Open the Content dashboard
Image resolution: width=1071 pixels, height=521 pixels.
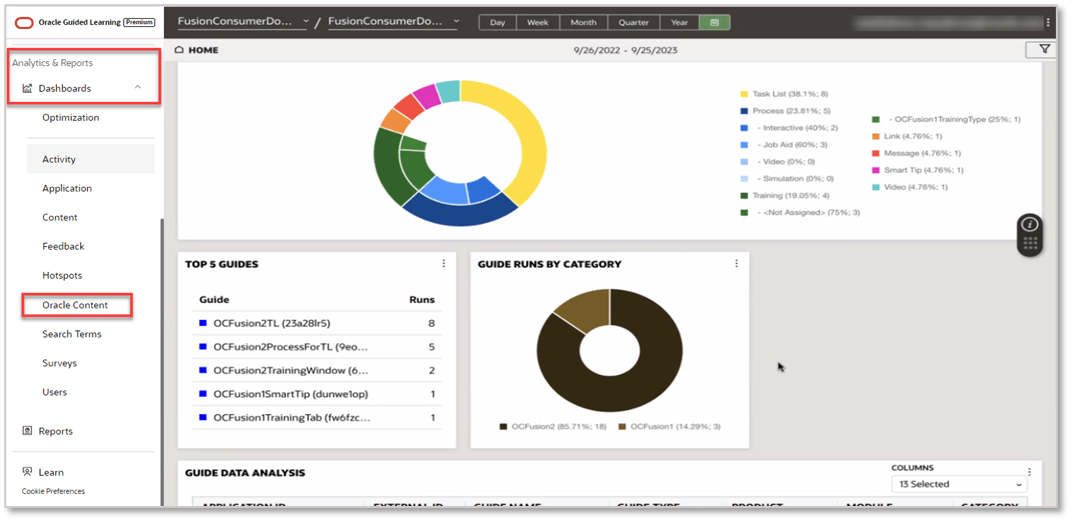pyautogui.click(x=60, y=218)
